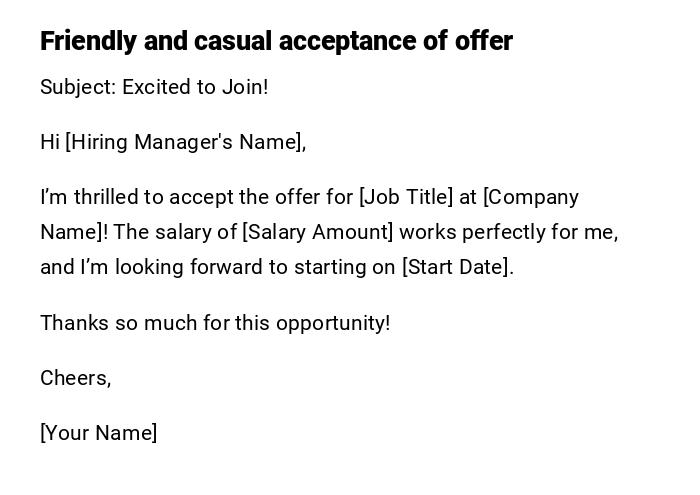The image size is (700, 495).
Task: Click "Thanks so much for this opportunity!" sentence
Action: point(215,323)
